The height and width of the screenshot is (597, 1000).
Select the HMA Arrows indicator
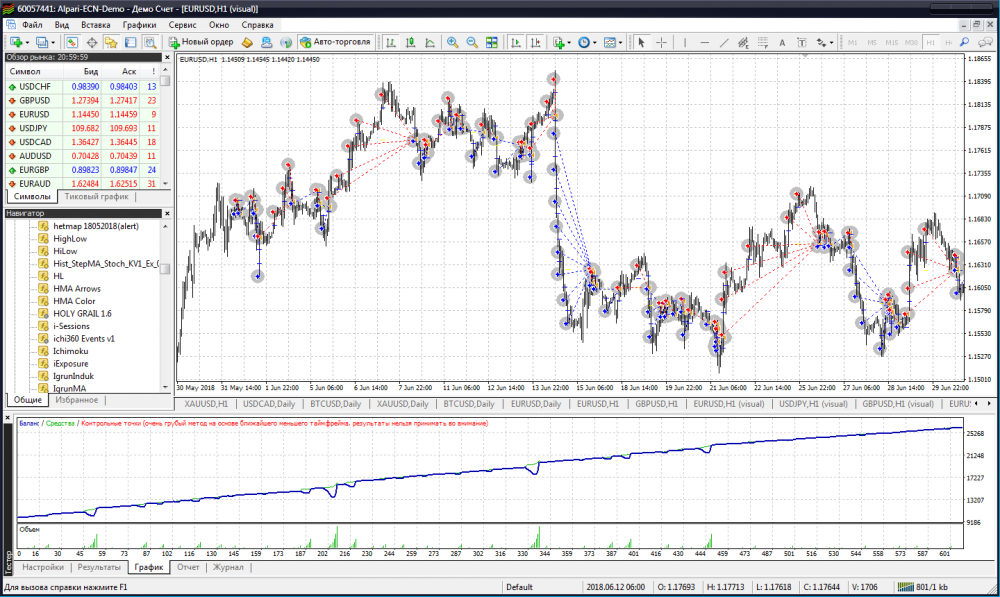(77, 288)
